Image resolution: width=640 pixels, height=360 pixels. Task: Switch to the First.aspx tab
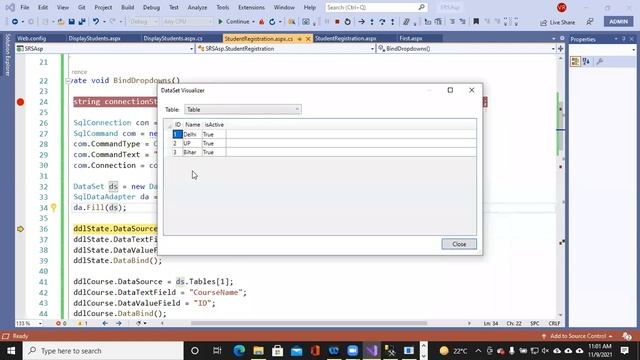click(x=411, y=38)
